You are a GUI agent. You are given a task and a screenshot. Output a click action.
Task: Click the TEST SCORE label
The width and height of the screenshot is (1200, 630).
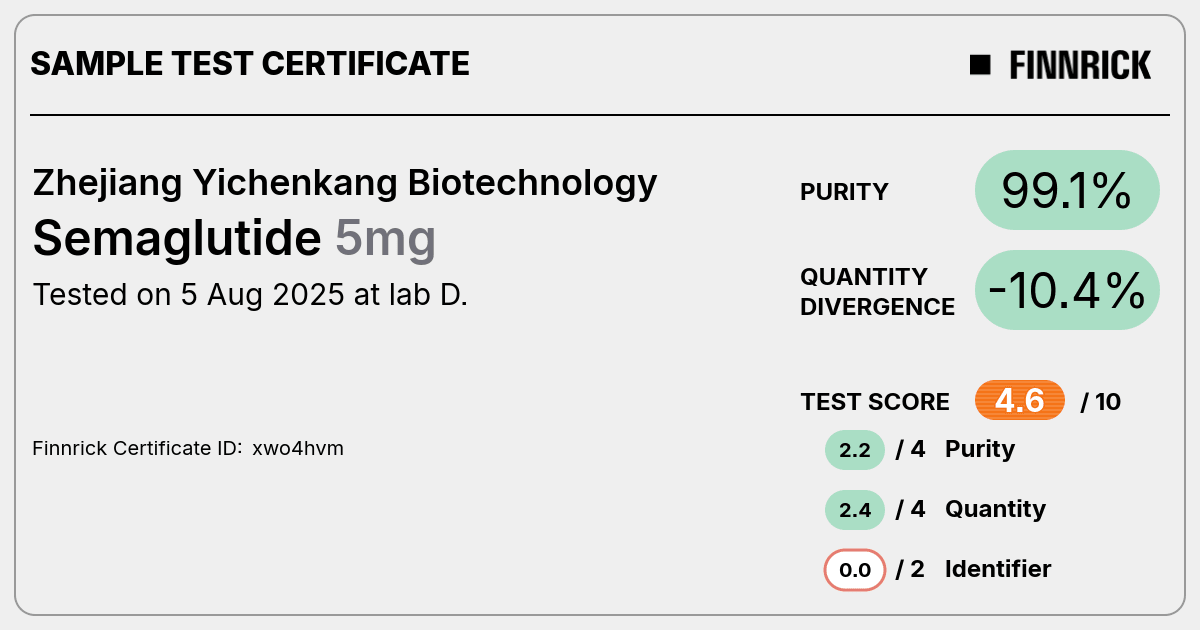click(x=875, y=402)
